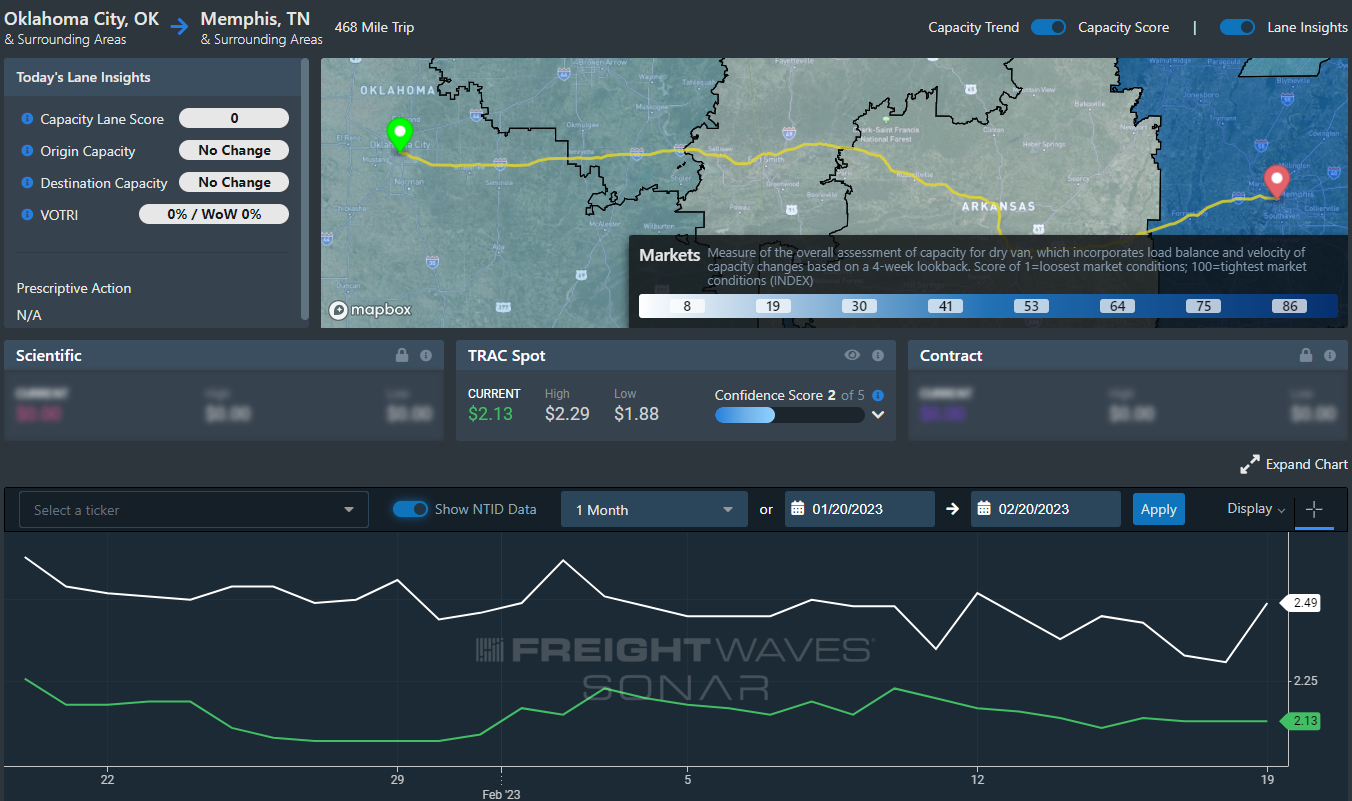1352x801 pixels.
Task: Click the 2.25 label on the chart price axis
Action: tap(1305, 681)
